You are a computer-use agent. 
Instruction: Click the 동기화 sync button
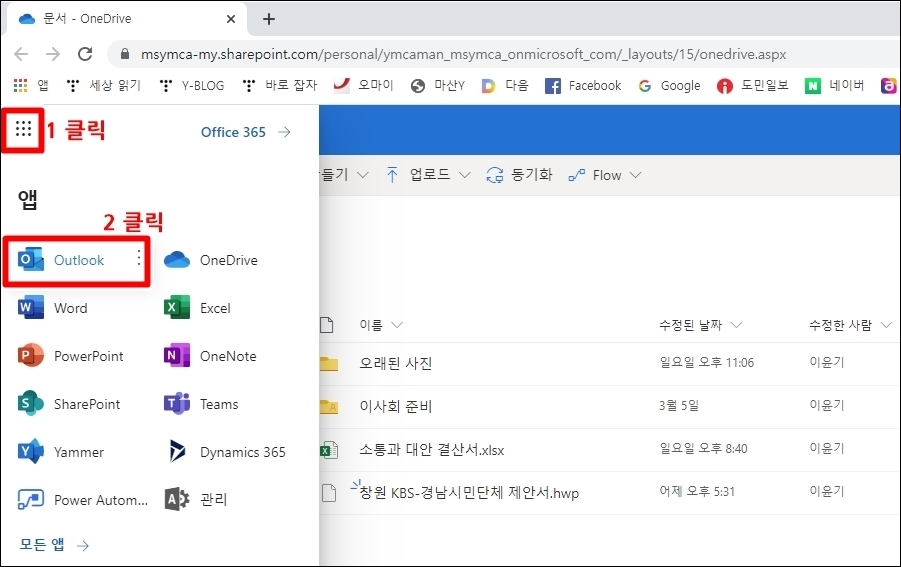click(519, 175)
